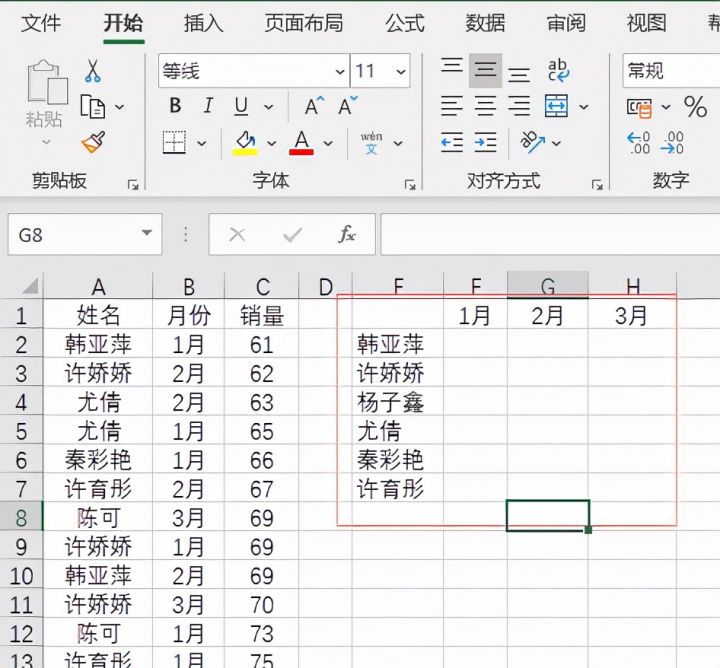The image size is (720, 668).
Task: Apply cell borders icon
Action: pyautogui.click(x=174, y=142)
